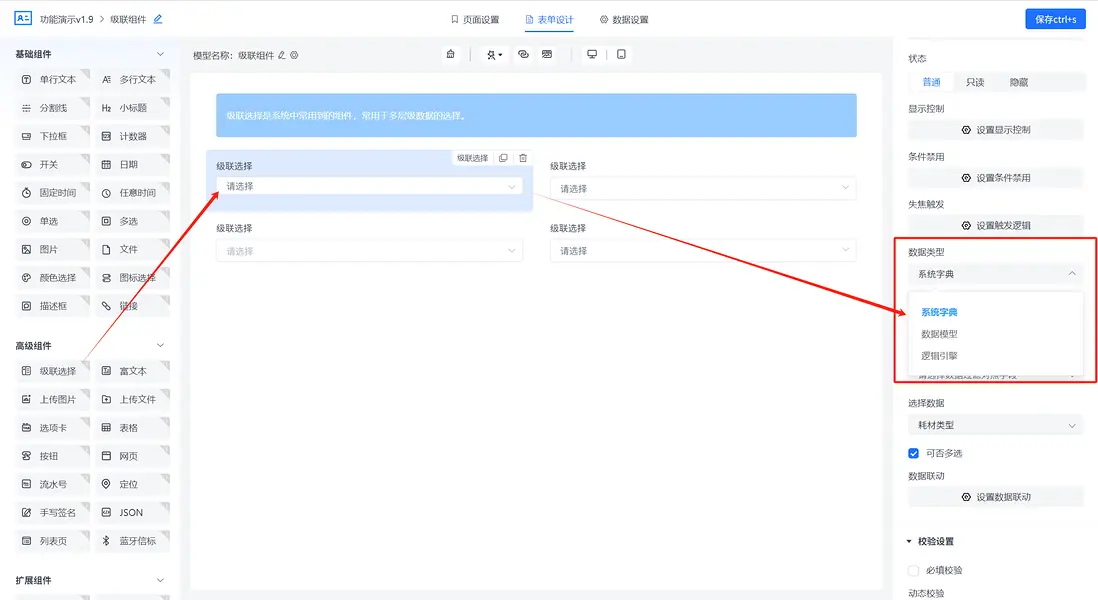Viewport: 1098px width, 600px height.
Task: Set state to 隐藏
Action: [x=1019, y=82]
